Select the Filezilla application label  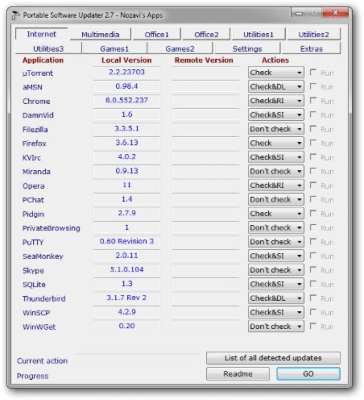tap(35, 129)
